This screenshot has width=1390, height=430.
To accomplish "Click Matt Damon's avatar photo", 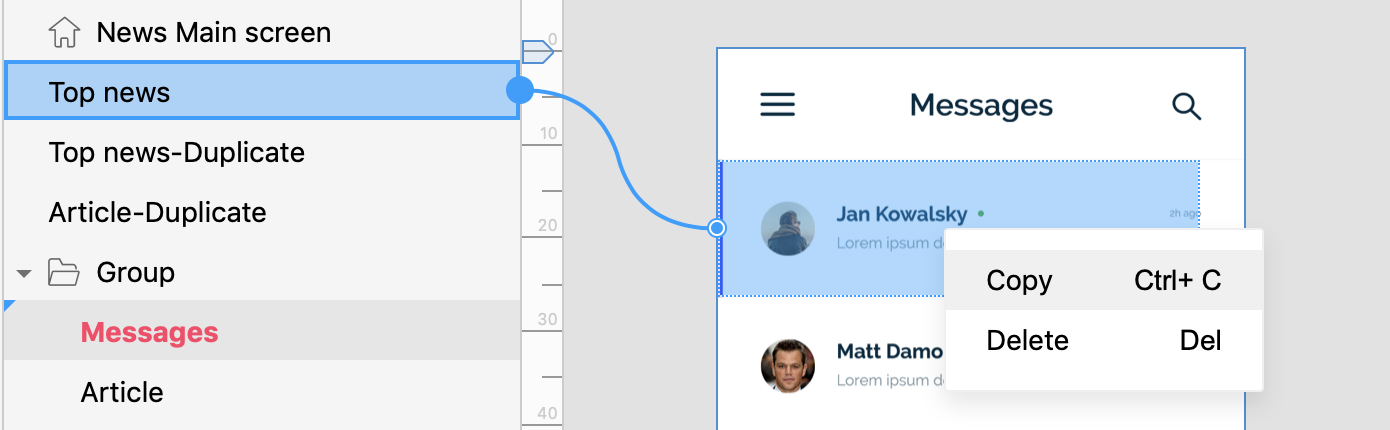I will coord(788,365).
